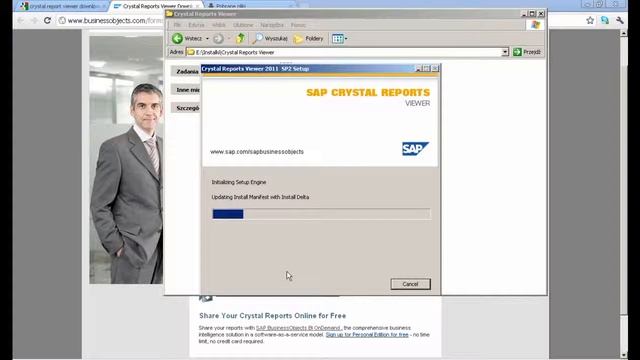Go up one folder level in Explorer

click(x=240, y=38)
